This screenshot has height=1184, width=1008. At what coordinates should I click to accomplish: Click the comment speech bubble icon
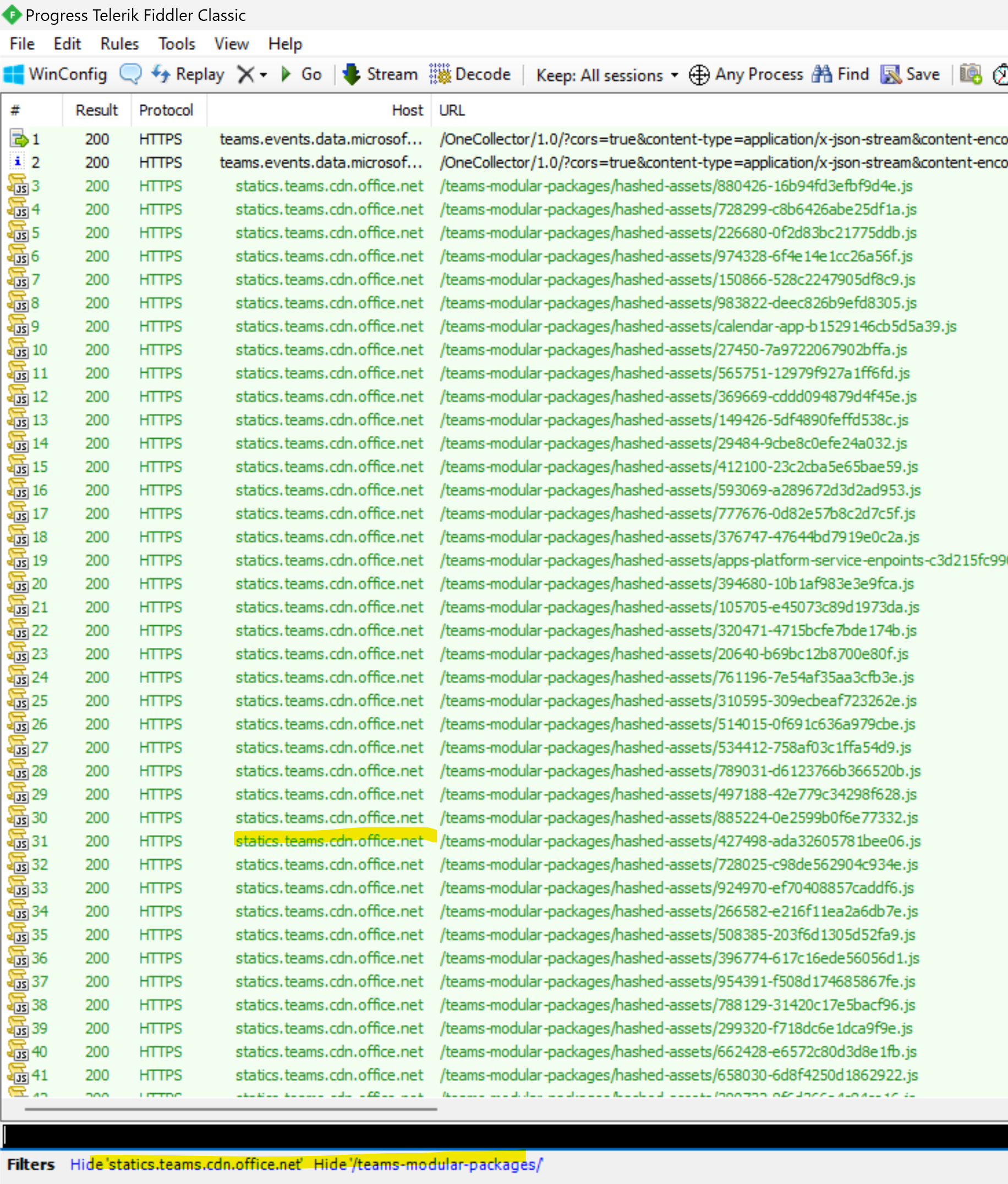(x=131, y=74)
